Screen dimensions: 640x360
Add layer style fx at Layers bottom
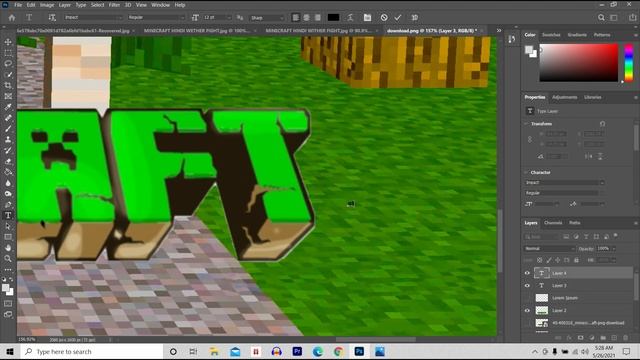coord(569,338)
